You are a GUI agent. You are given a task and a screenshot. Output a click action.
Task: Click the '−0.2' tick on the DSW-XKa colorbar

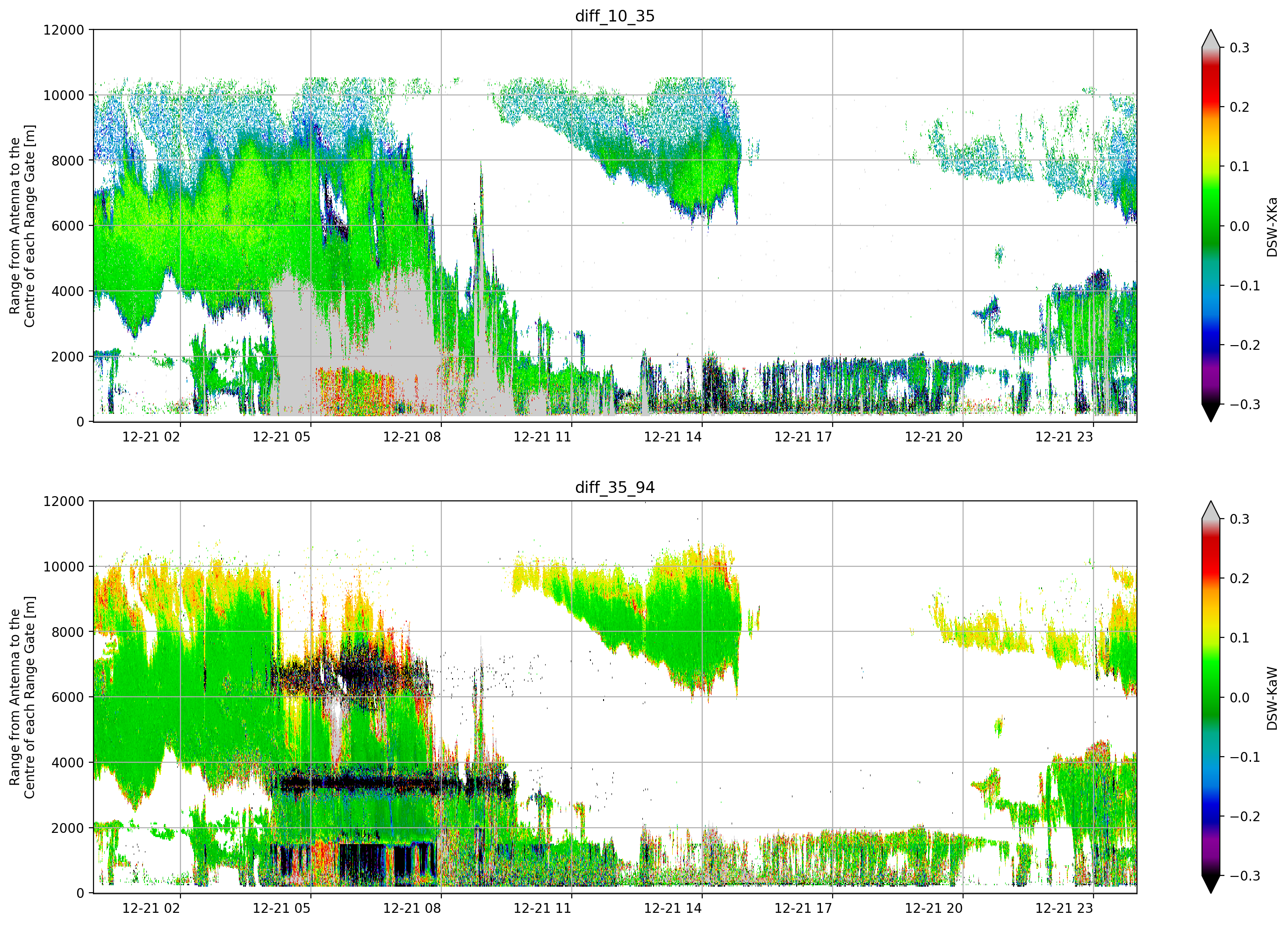(1245, 346)
